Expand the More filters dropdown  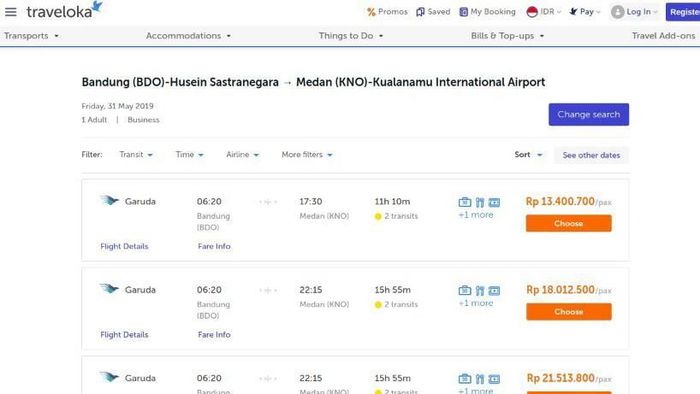(307, 154)
